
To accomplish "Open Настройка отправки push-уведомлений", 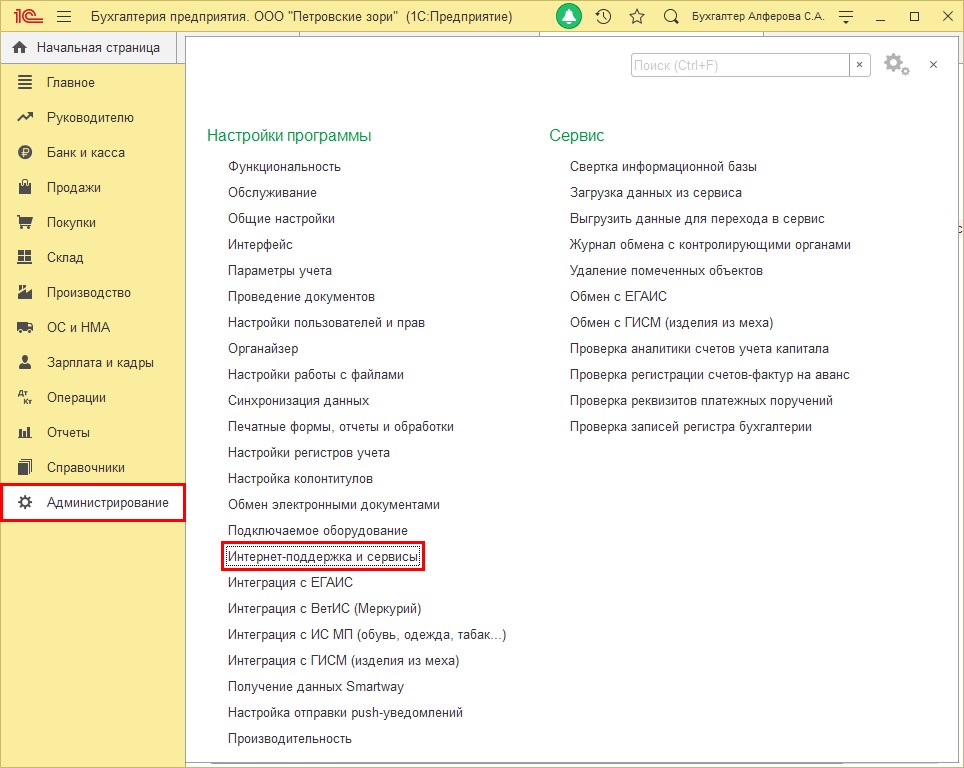I will [x=346, y=712].
